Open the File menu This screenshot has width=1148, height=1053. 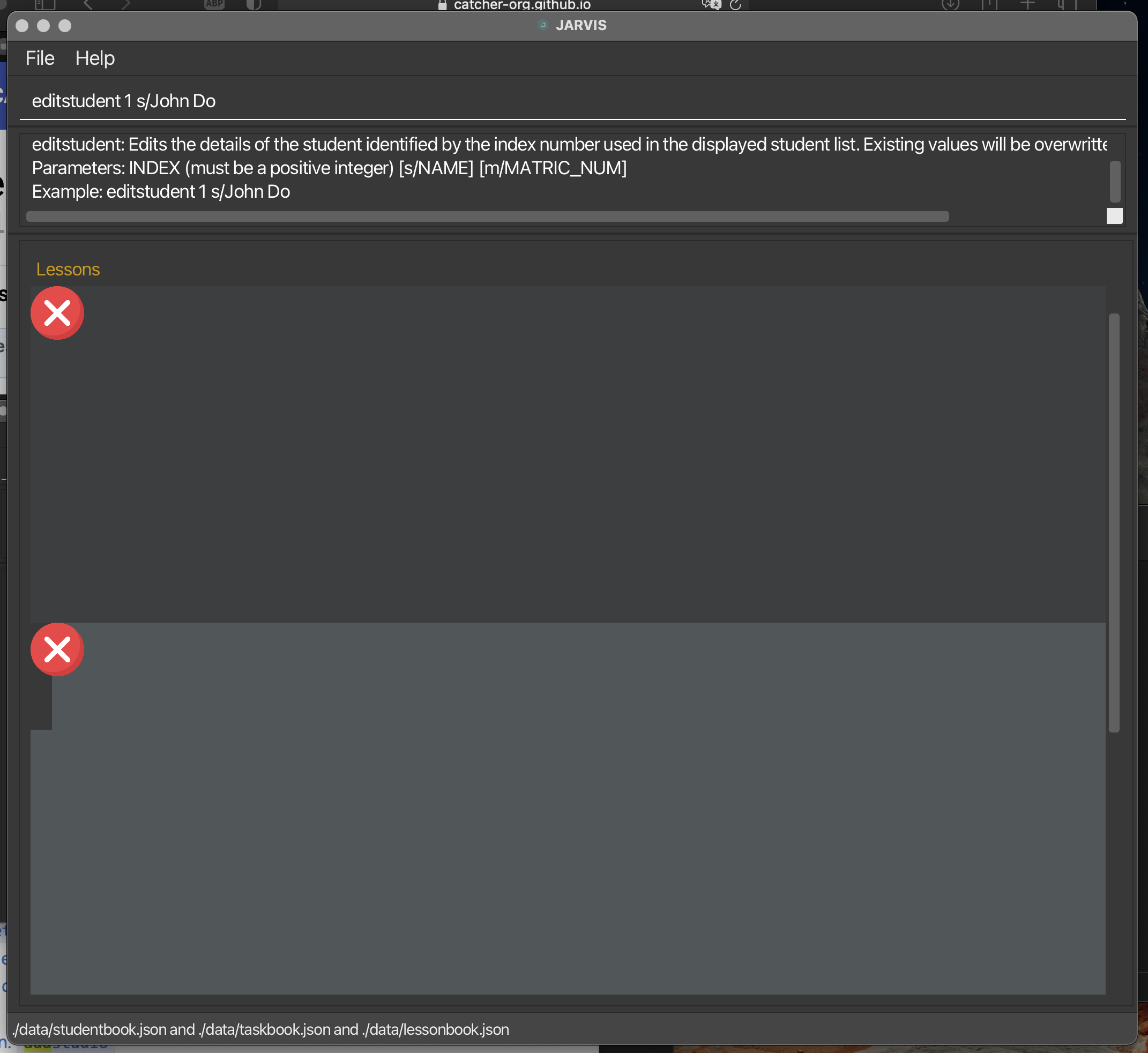click(40, 58)
